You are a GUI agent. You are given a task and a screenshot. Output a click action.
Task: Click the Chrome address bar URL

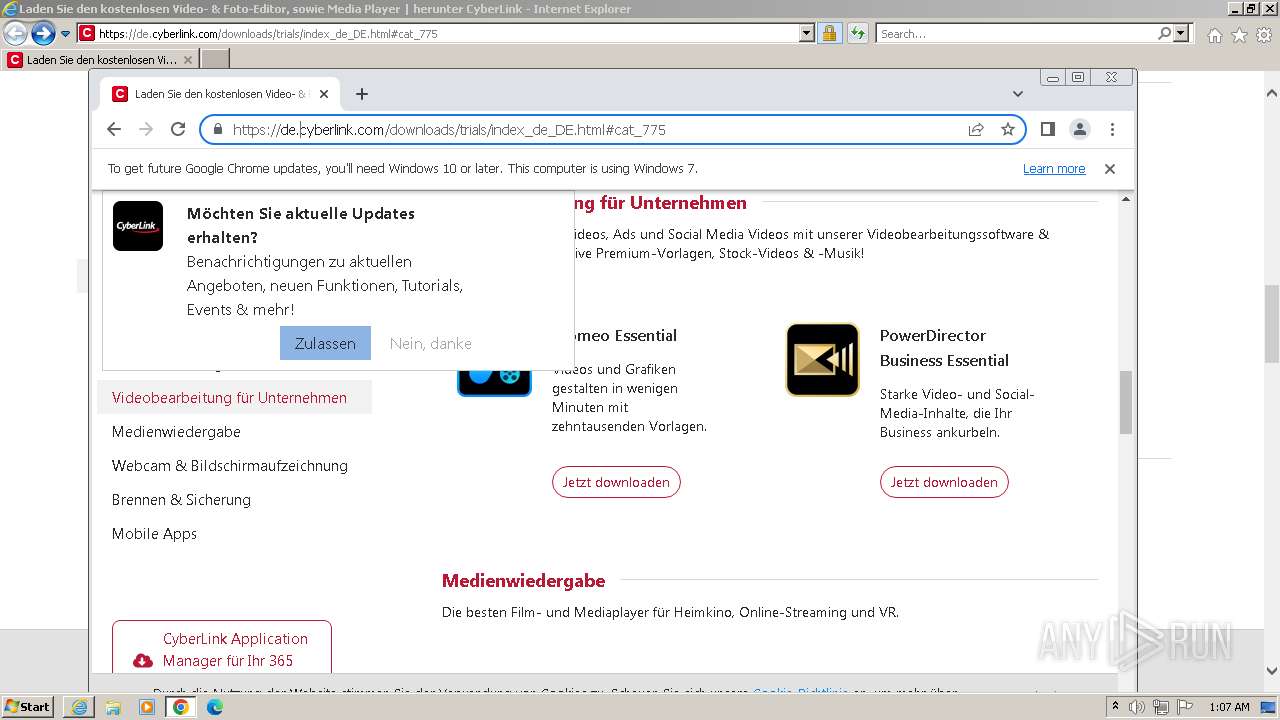click(x=449, y=129)
